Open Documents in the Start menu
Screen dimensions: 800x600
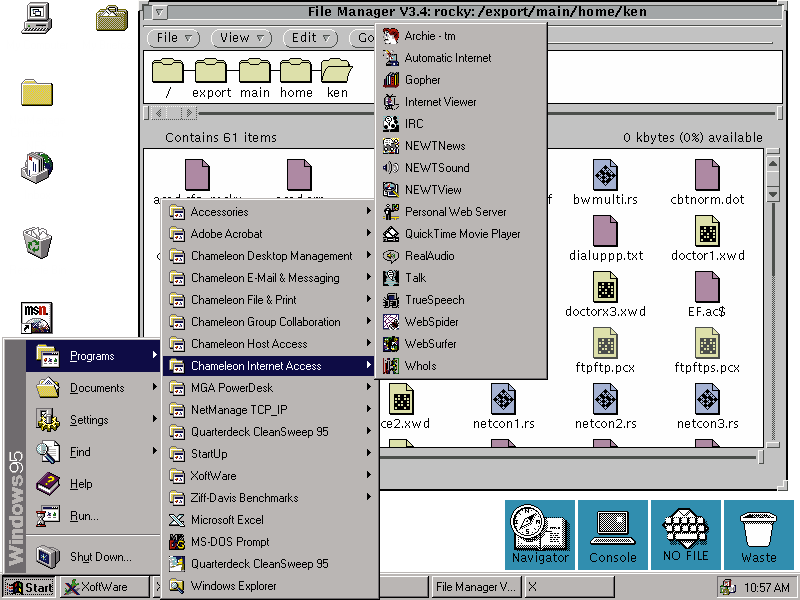(93, 388)
